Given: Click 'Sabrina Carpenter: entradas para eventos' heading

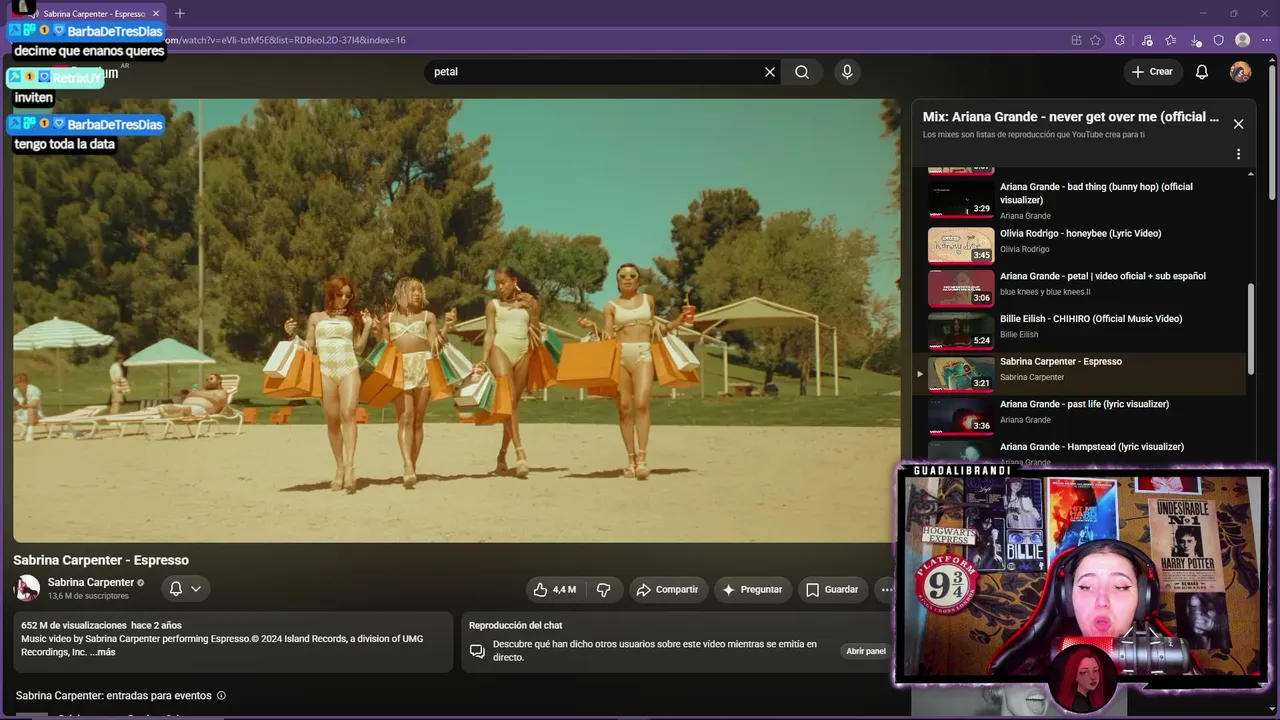Looking at the screenshot, I should click(x=113, y=695).
